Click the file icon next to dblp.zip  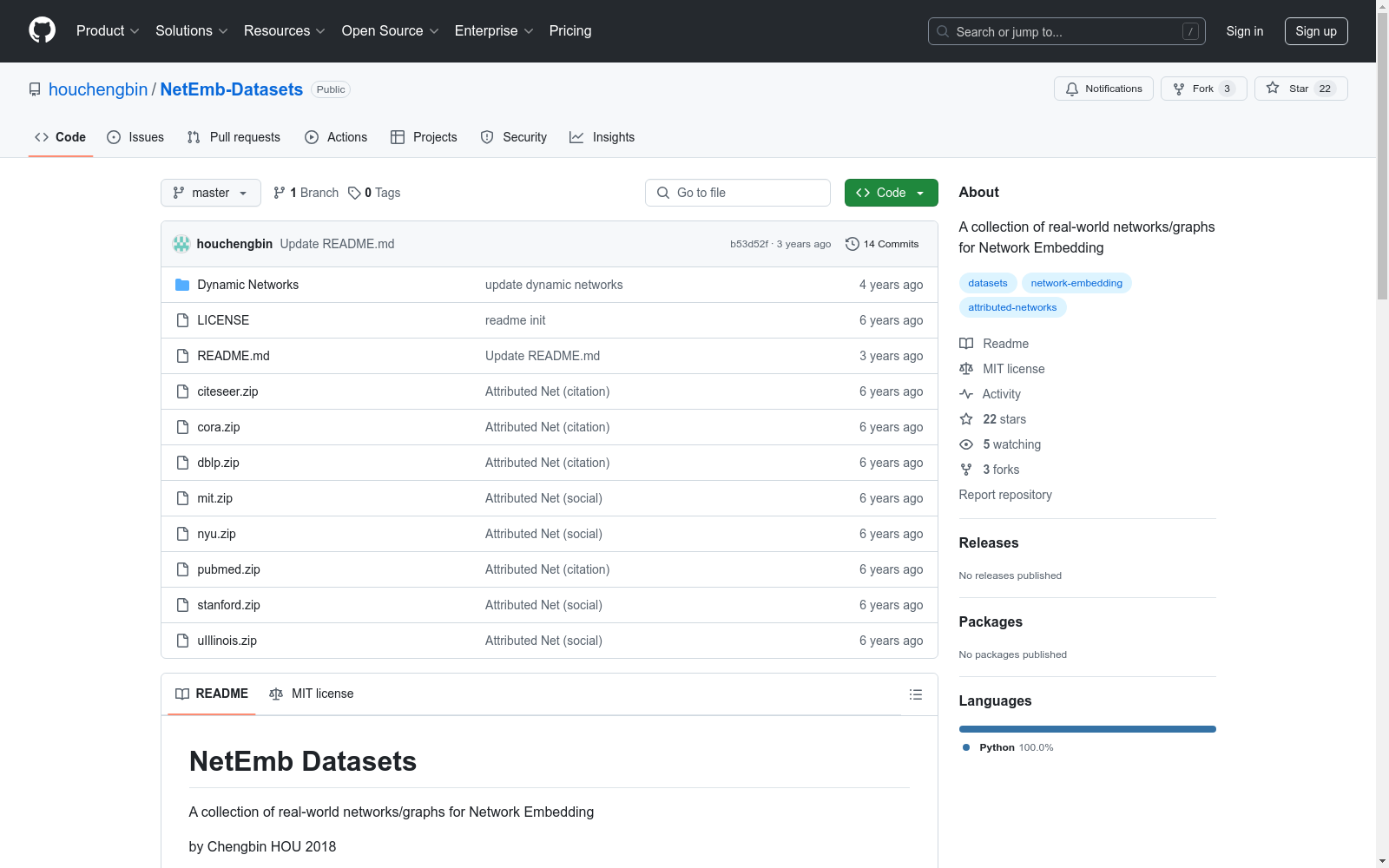[182, 463]
